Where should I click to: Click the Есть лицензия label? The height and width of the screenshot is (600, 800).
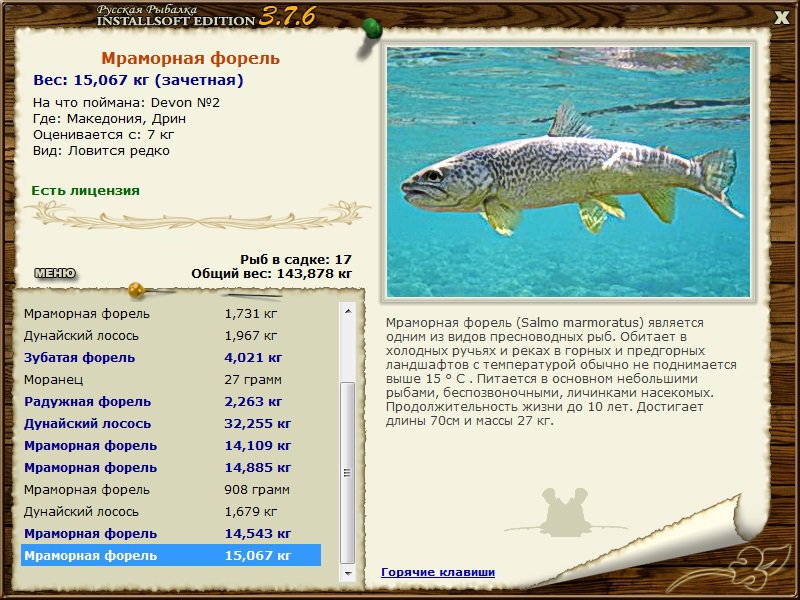pyautogui.click(x=85, y=191)
